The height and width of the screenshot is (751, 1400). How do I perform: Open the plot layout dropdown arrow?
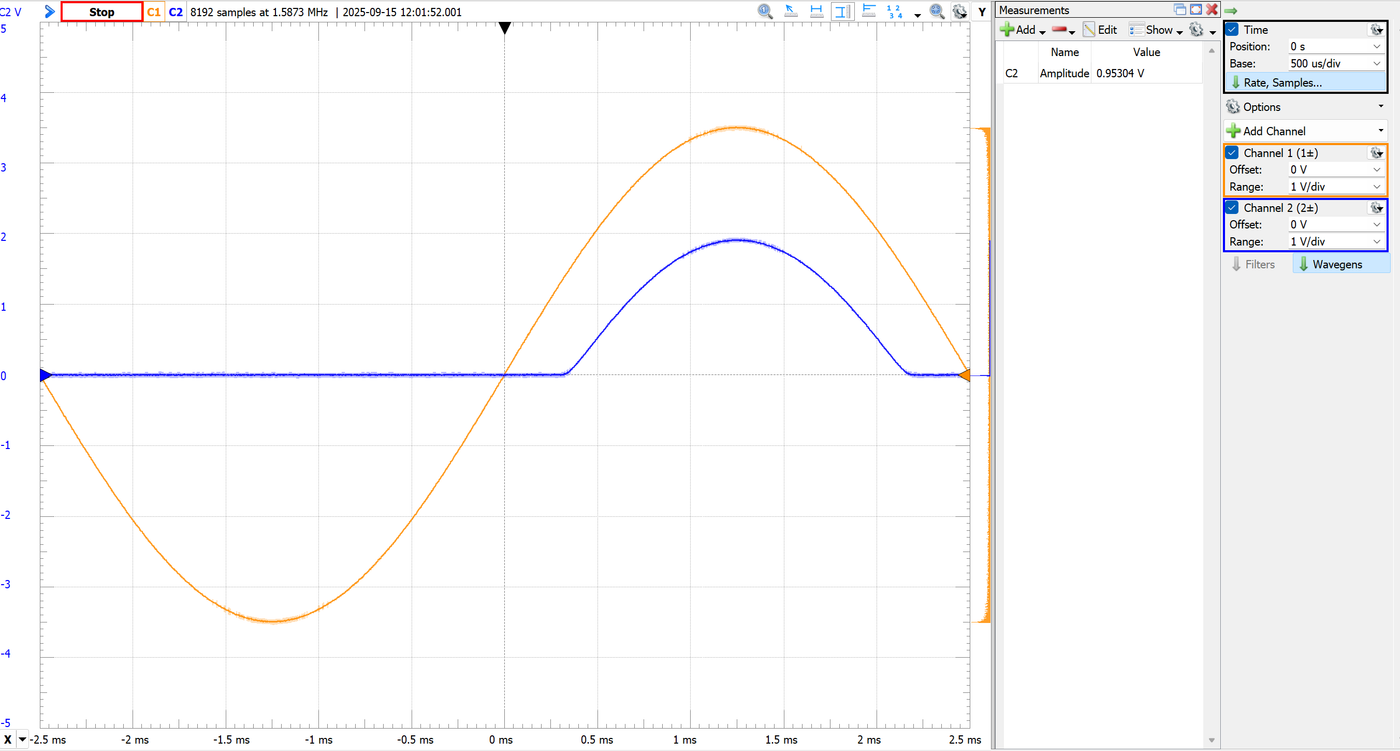tap(917, 15)
